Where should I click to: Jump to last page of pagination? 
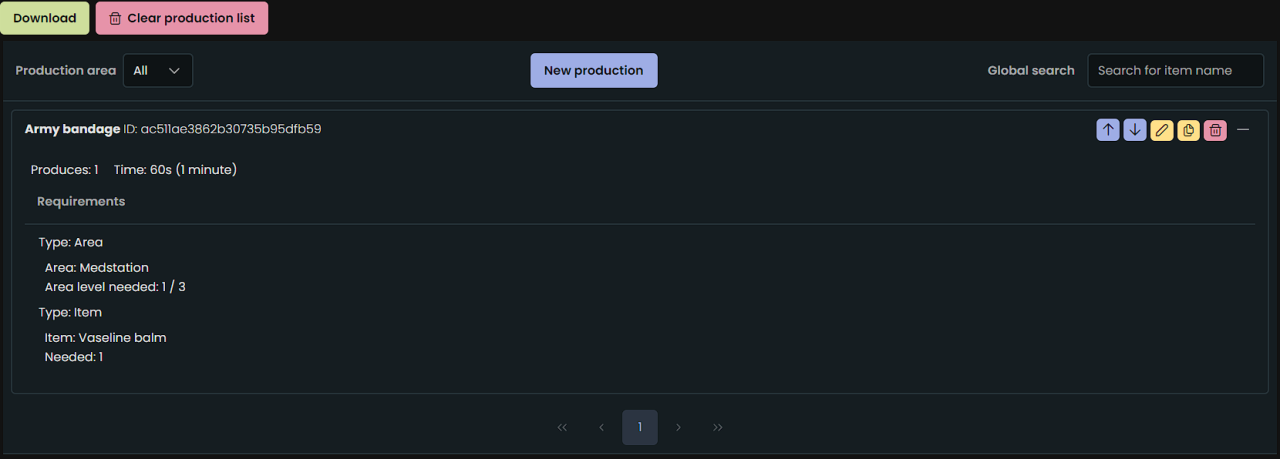[x=718, y=427]
